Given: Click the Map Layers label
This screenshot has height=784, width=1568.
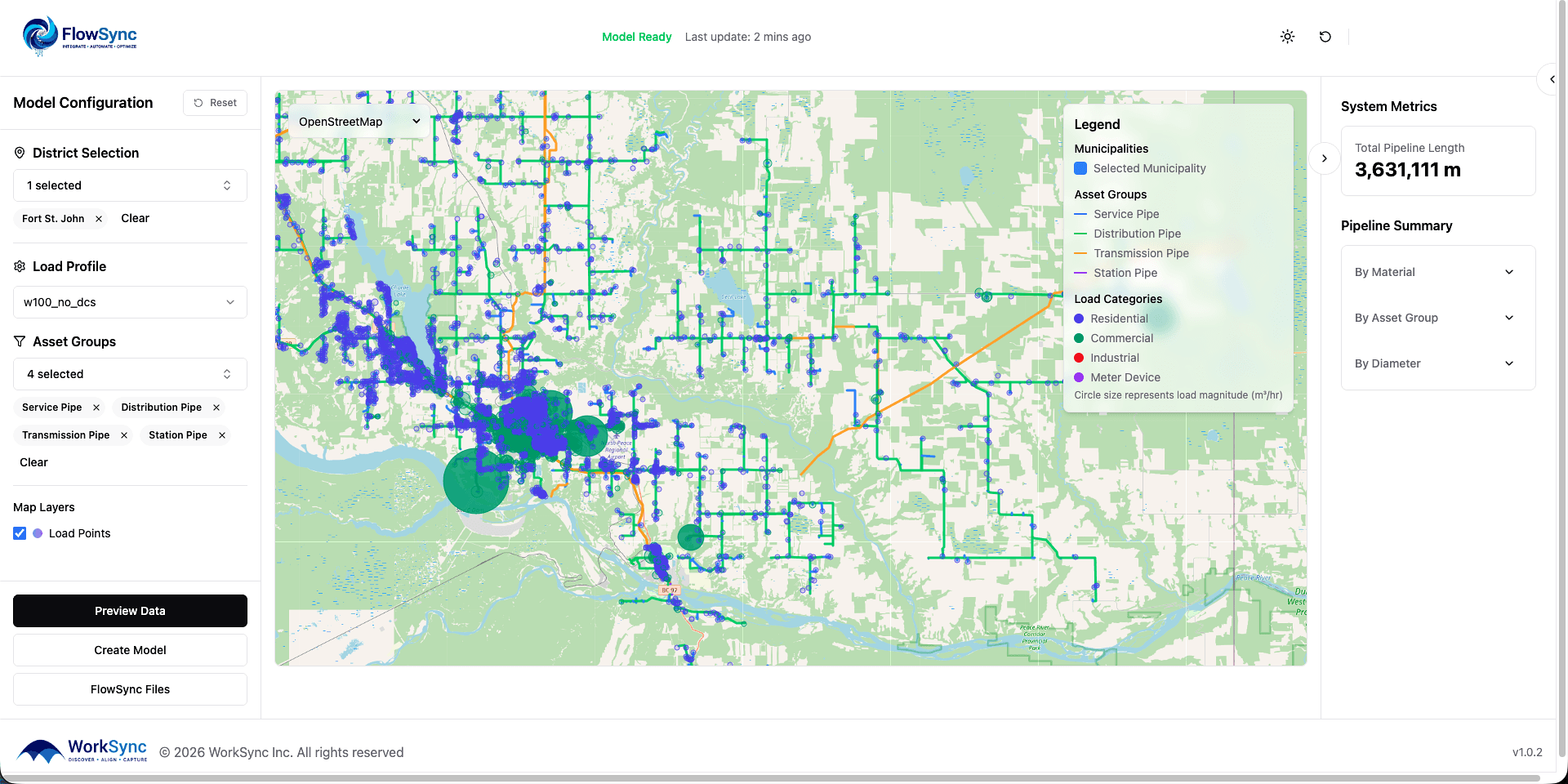Looking at the screenshot, I should click(44, 507).
